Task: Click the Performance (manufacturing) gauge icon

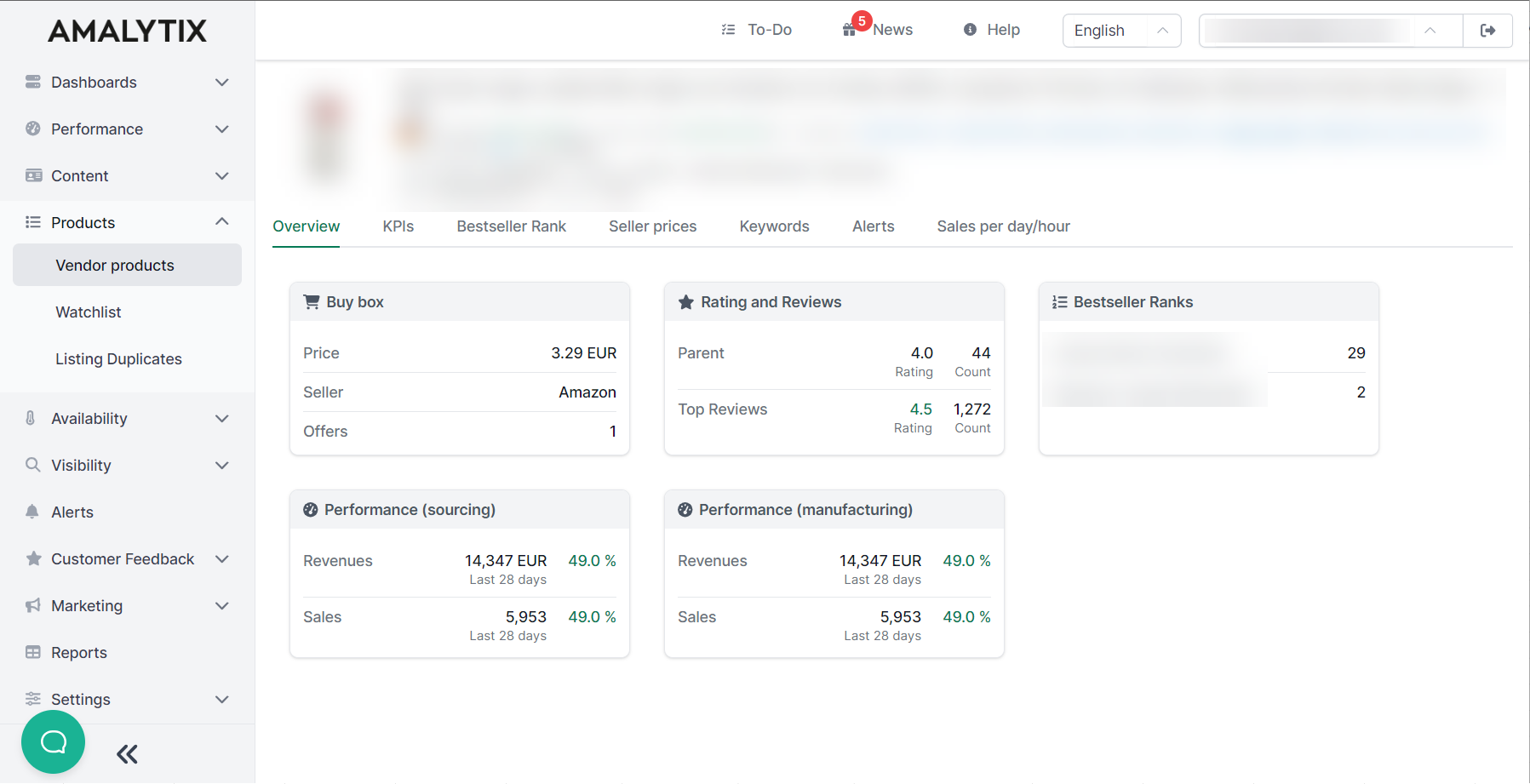Action: pos(685,510)
